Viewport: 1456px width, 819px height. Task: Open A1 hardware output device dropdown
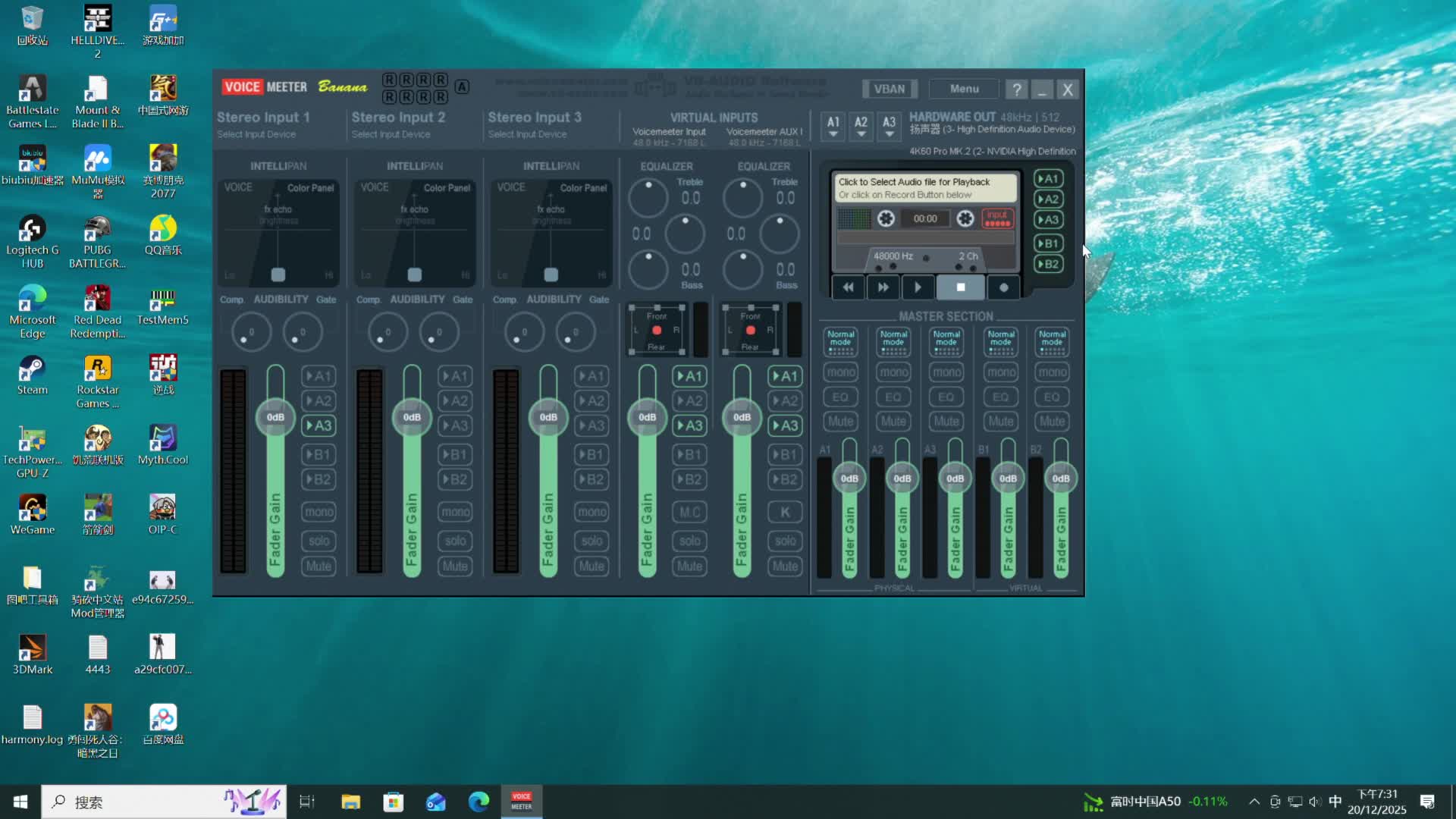pos(833,126)
